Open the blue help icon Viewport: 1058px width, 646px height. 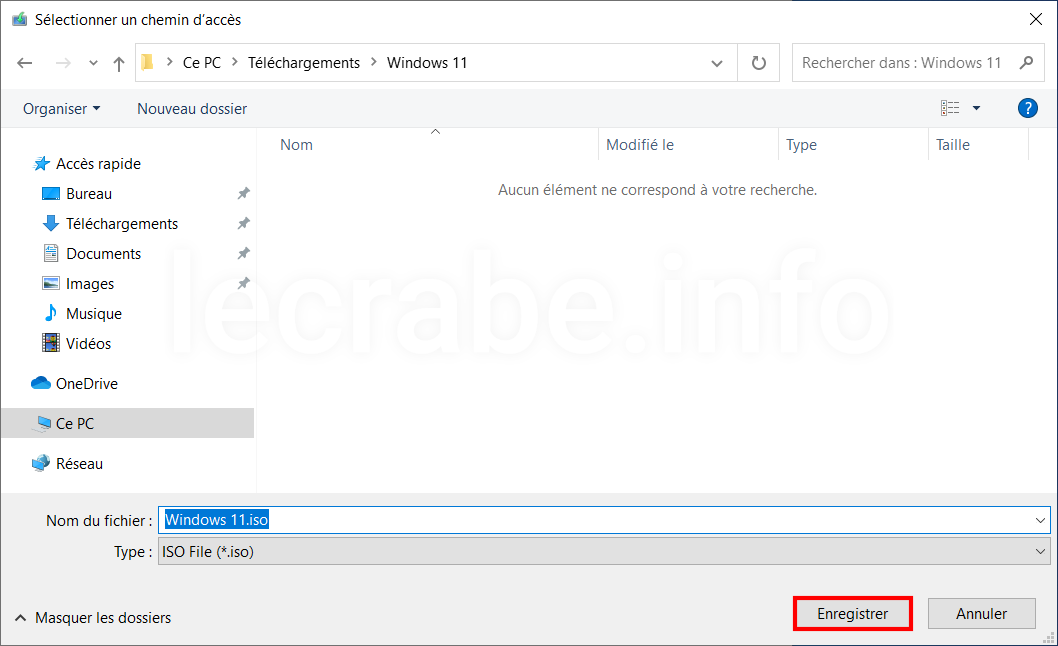(1028, 108)
